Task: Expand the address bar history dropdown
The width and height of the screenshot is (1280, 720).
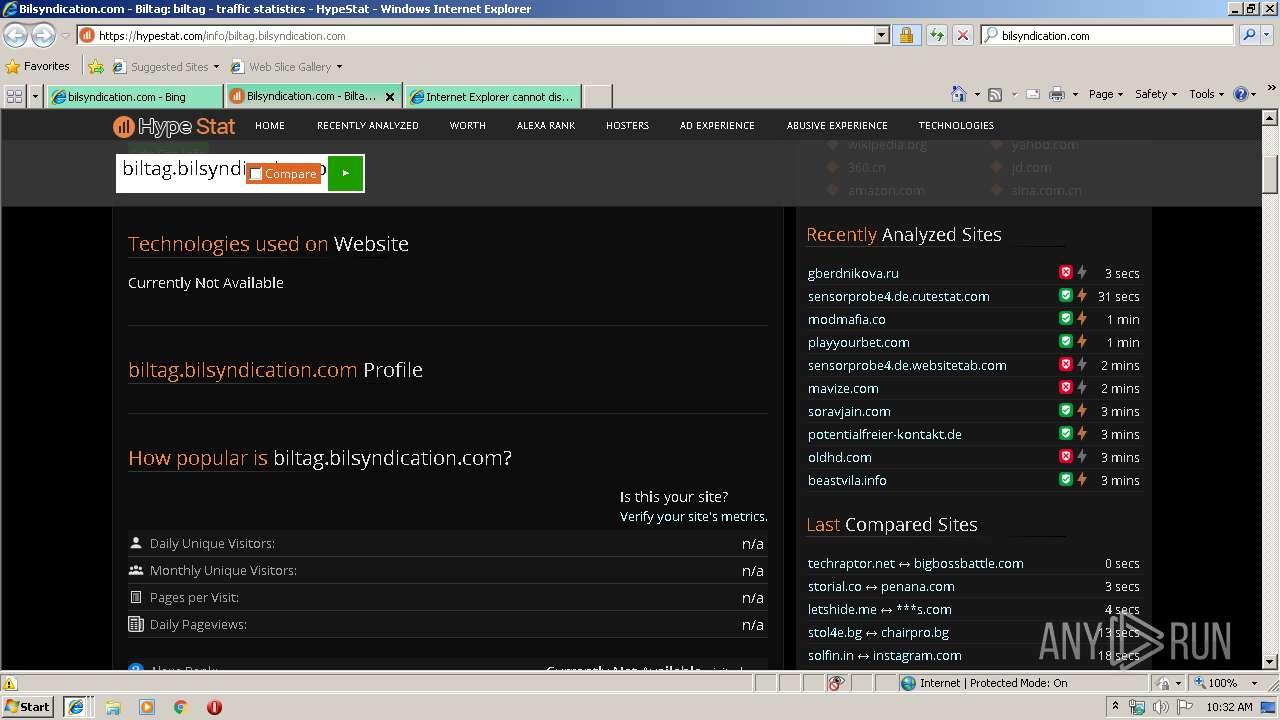Action: click(881, 35)
